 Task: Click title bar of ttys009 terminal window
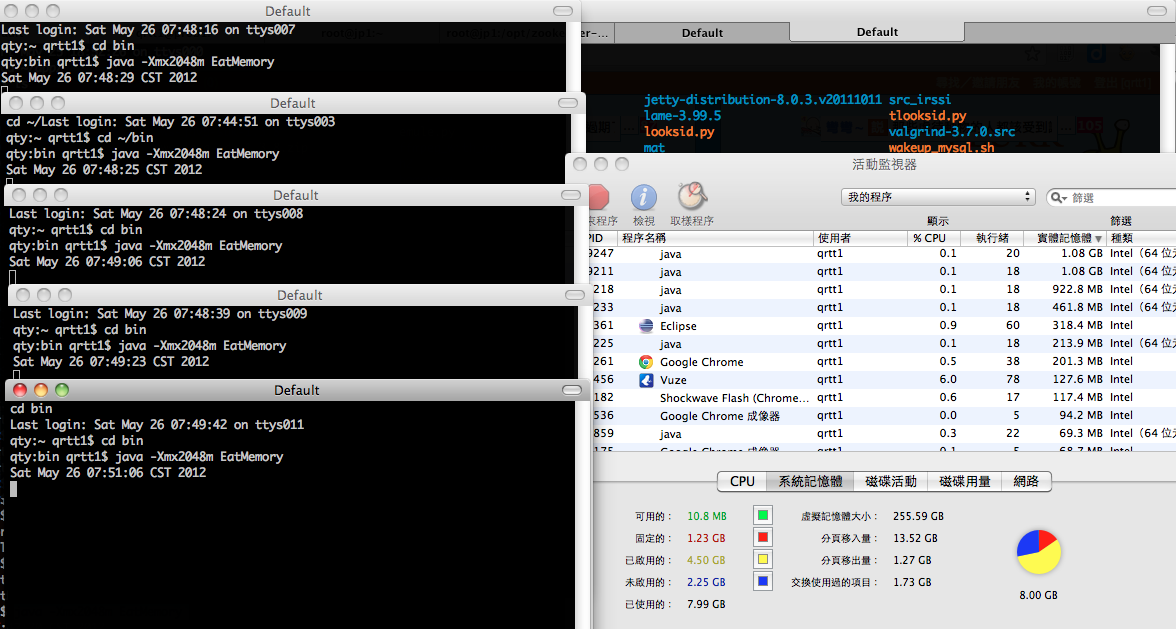tap(299, 295)
